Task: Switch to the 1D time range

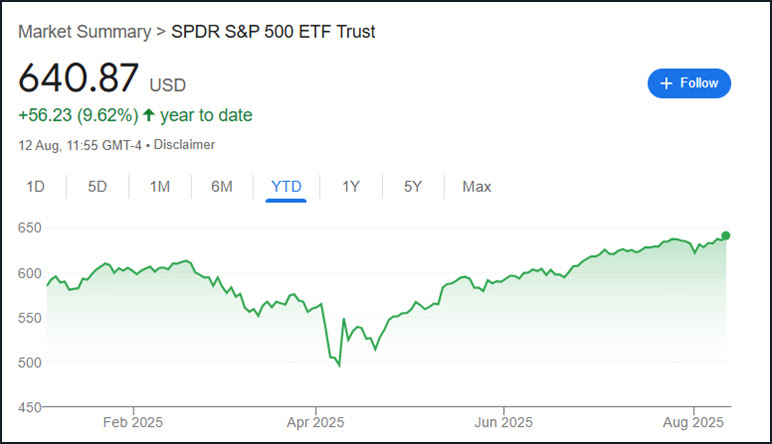Action: click(36, 186)
